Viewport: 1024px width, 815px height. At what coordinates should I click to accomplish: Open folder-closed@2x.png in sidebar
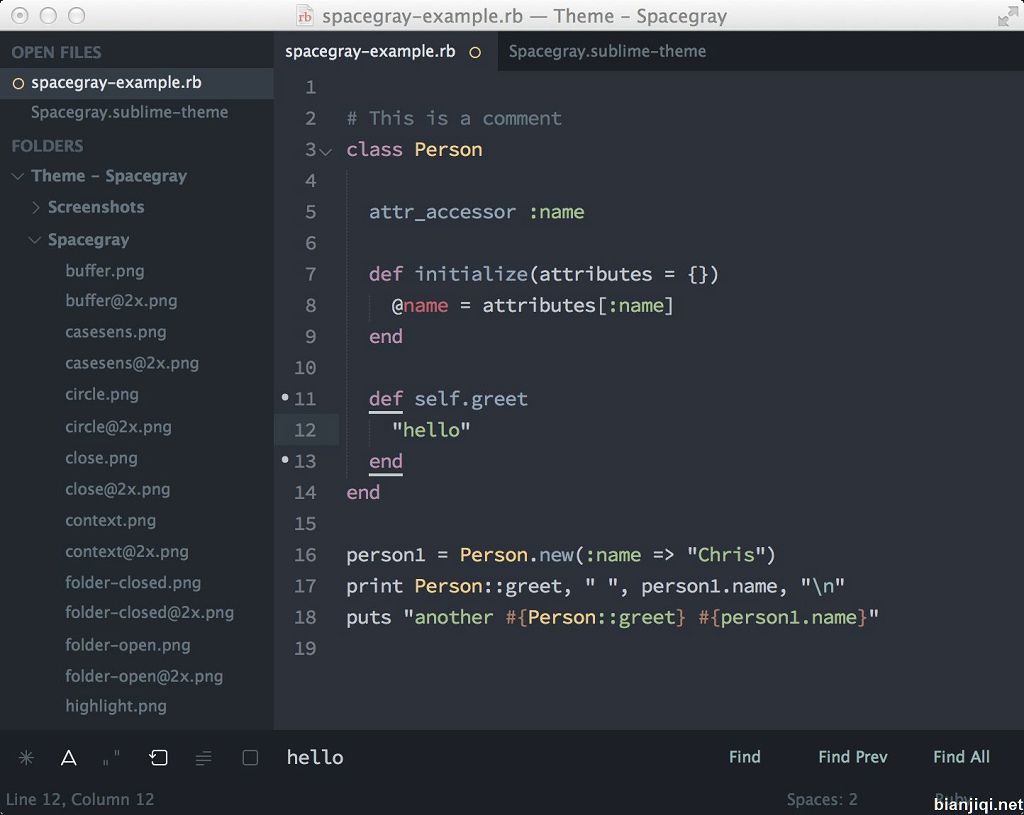click(x=150, y=613)
